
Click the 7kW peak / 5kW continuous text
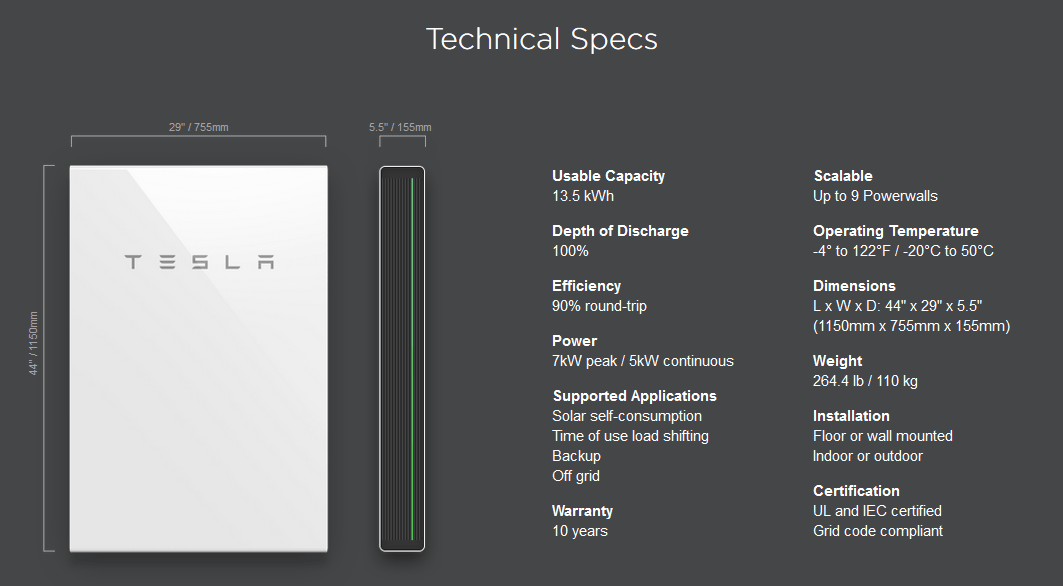click(x=643, y=361)
